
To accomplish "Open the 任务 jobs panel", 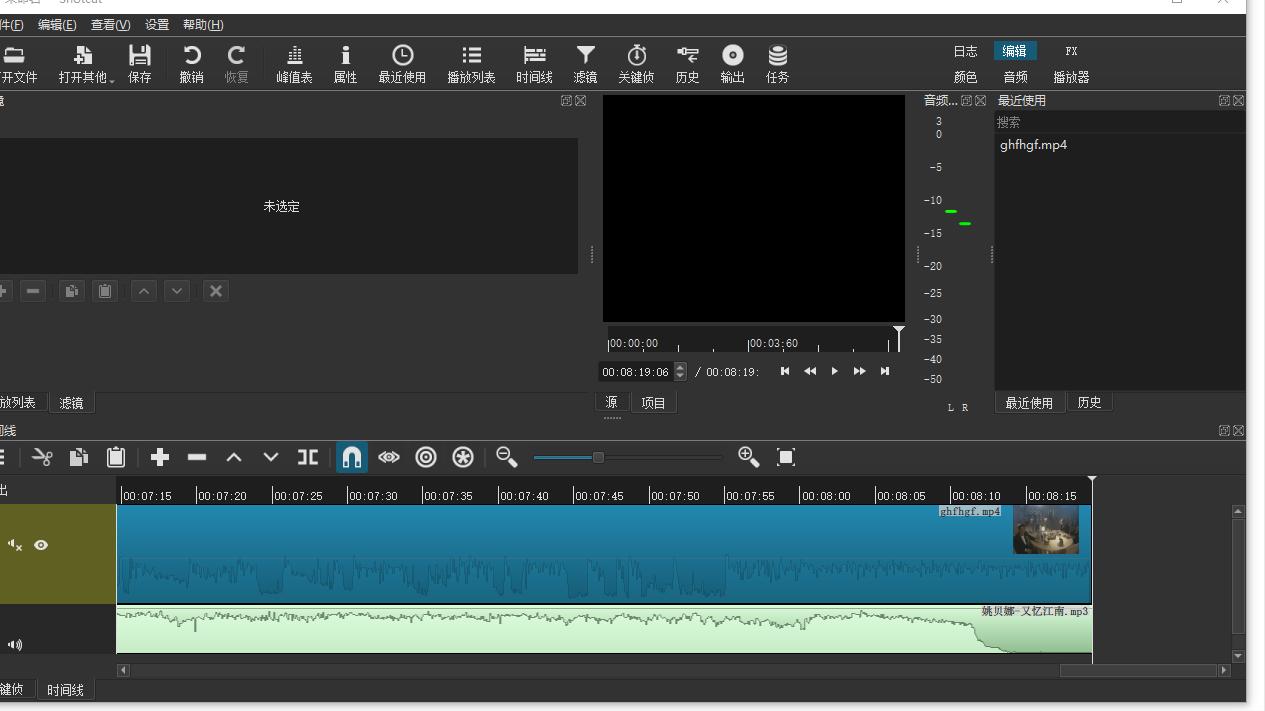I will (777, 64).
